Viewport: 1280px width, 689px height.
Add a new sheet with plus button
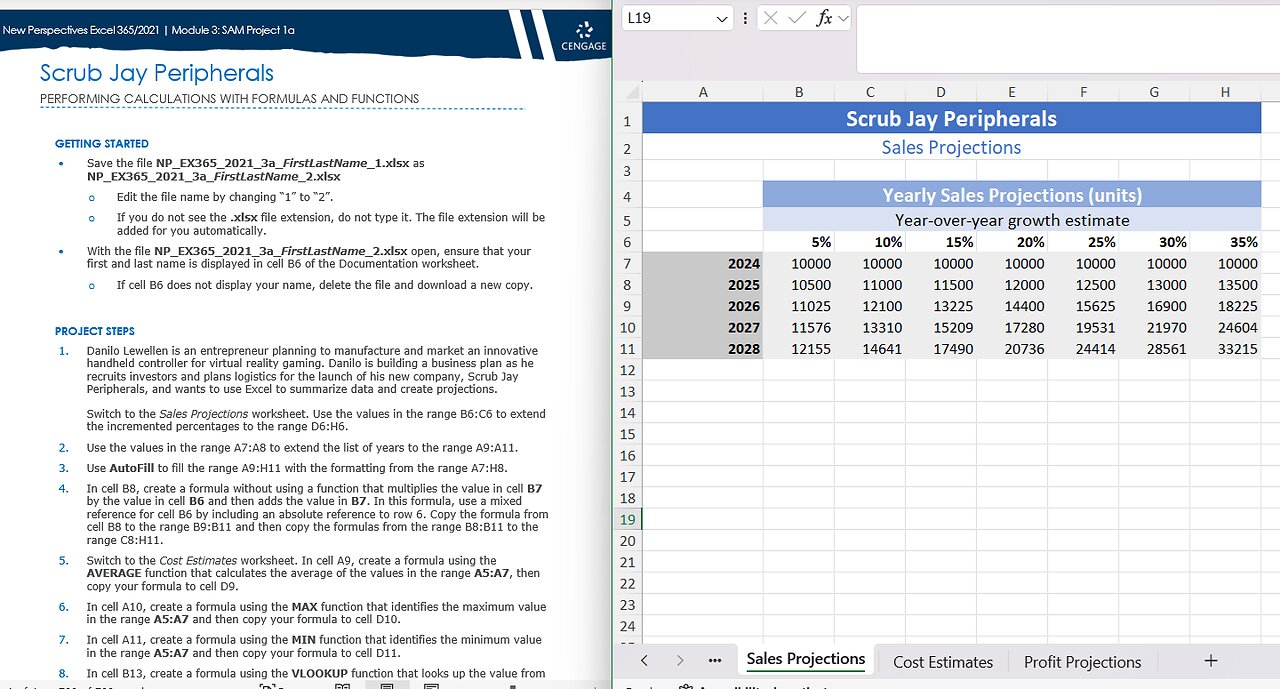(x=1211, y=660)
